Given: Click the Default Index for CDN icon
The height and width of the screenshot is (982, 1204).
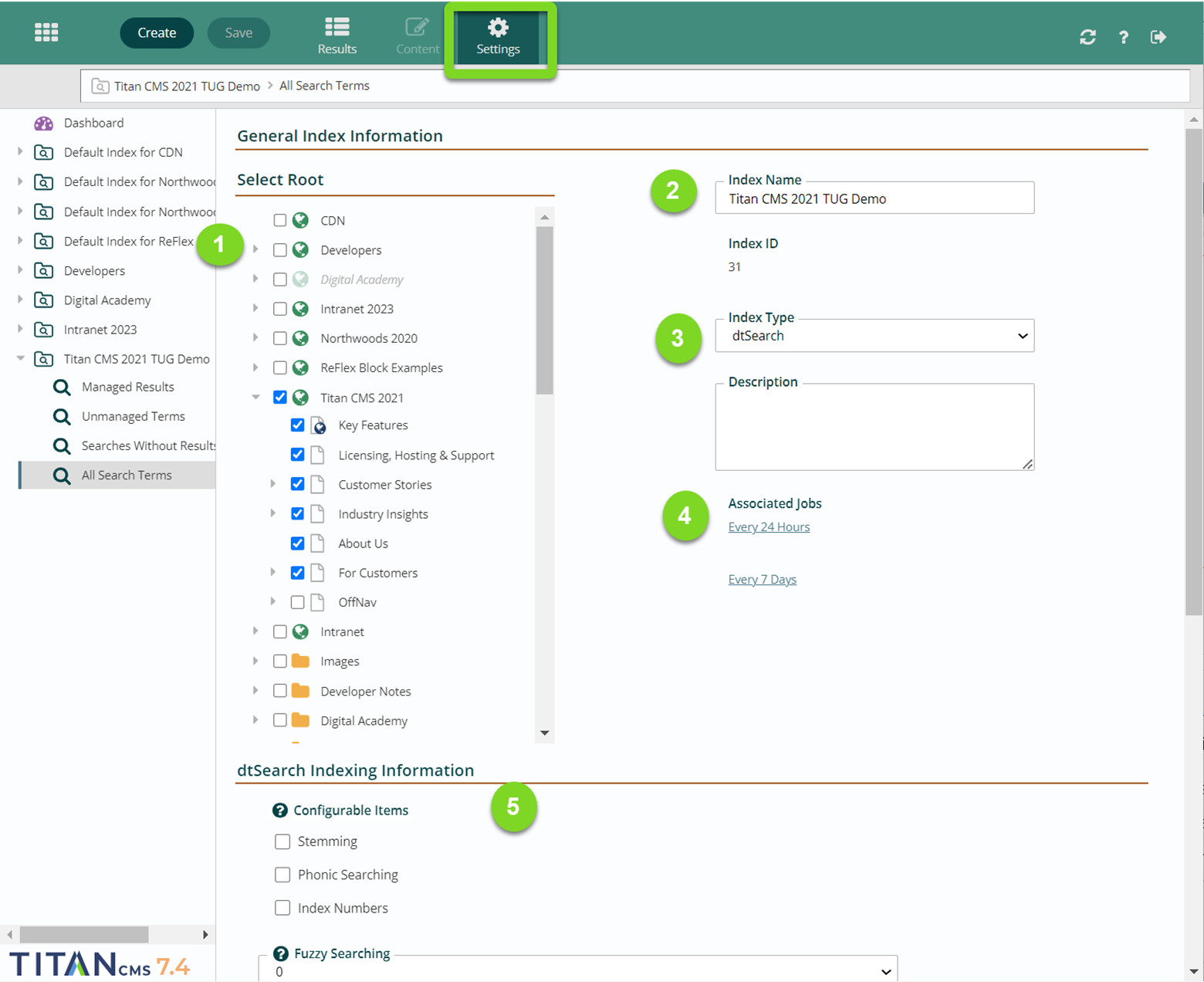Looking at the screenshot, I should (x=44, y=152).
